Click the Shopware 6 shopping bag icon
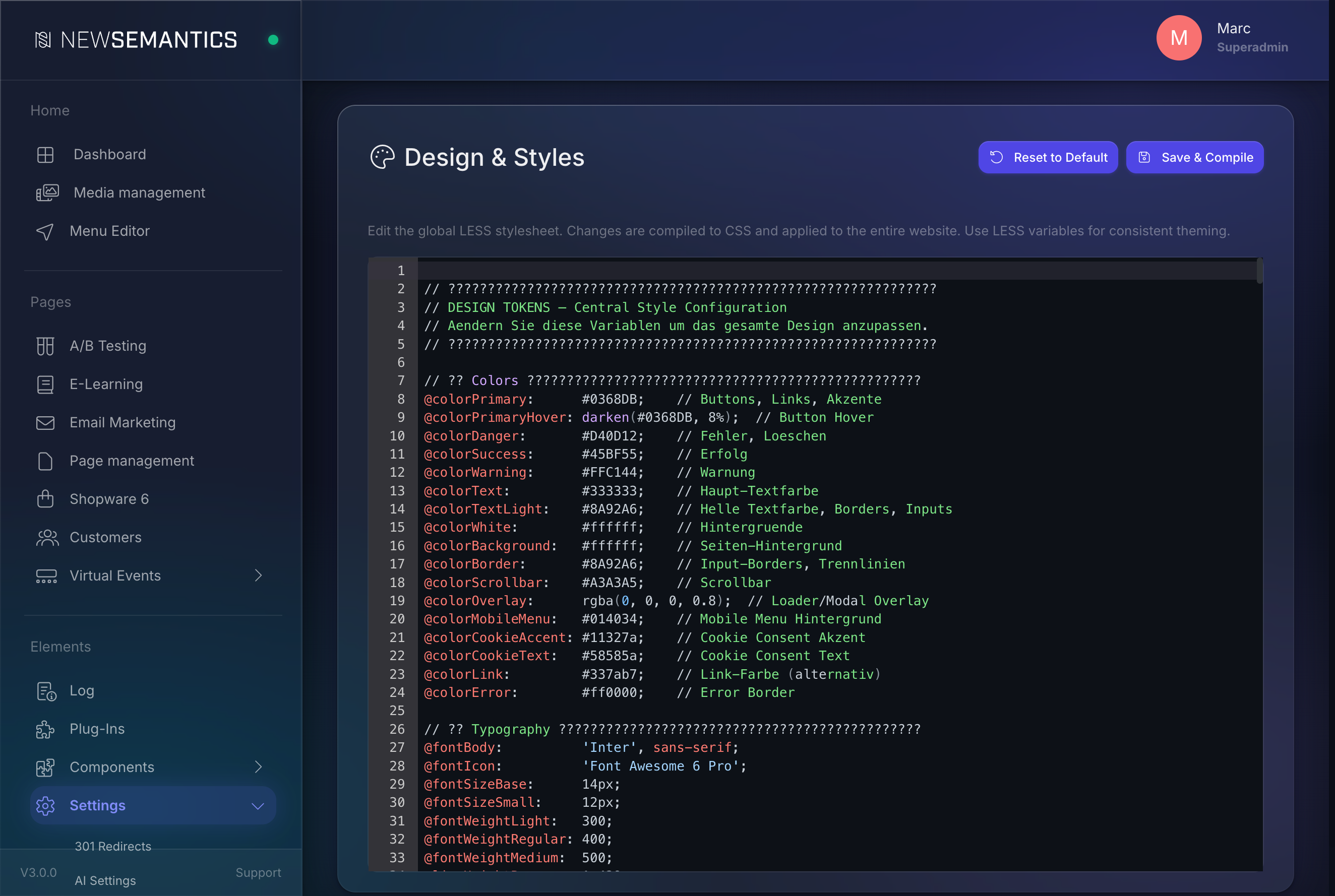The height and width of the screenshot is (896, 1335). point(45,499)
